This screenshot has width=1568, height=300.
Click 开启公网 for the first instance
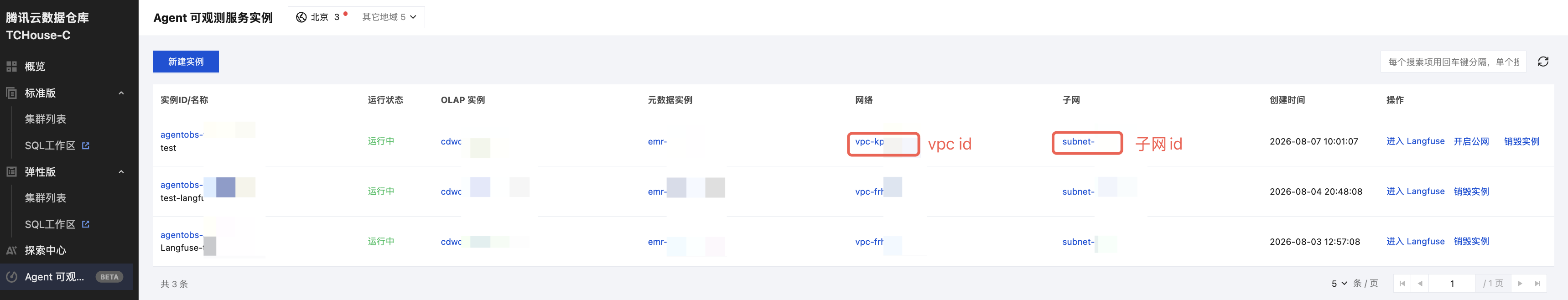click(1470, 141)
